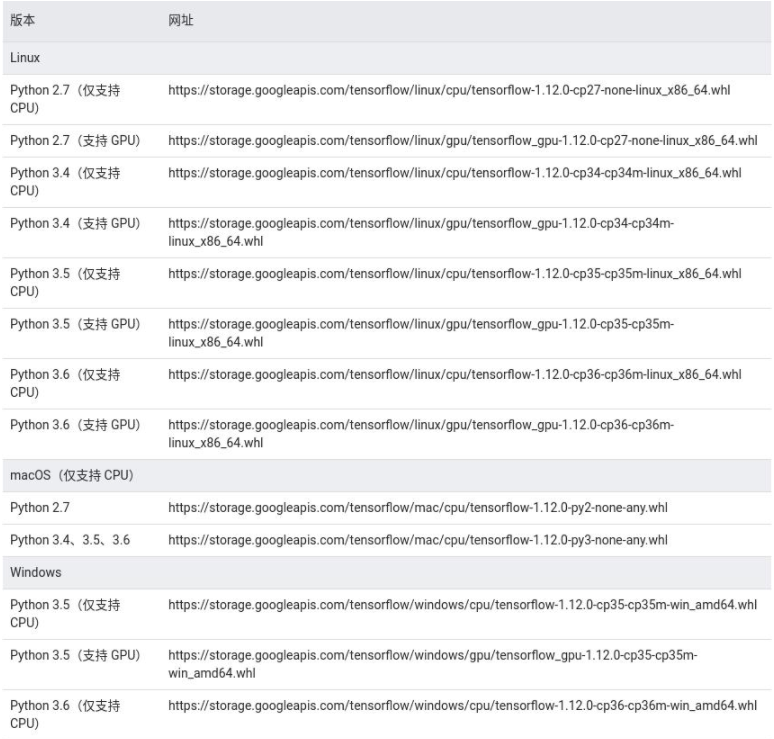
Task: Click Linux Python 3.4（仅支持 CPU）version cell
Action: pyautogui.click(x=65, y=182)
